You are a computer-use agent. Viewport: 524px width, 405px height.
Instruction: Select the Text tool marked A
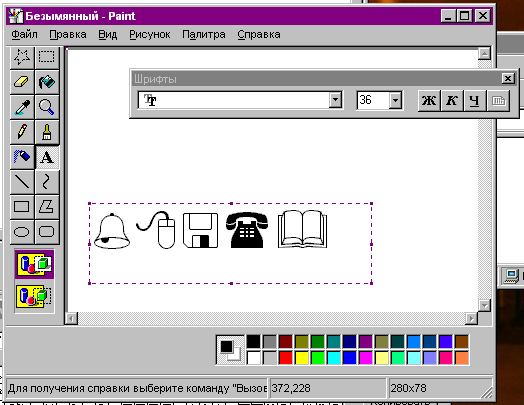point(47,157)
